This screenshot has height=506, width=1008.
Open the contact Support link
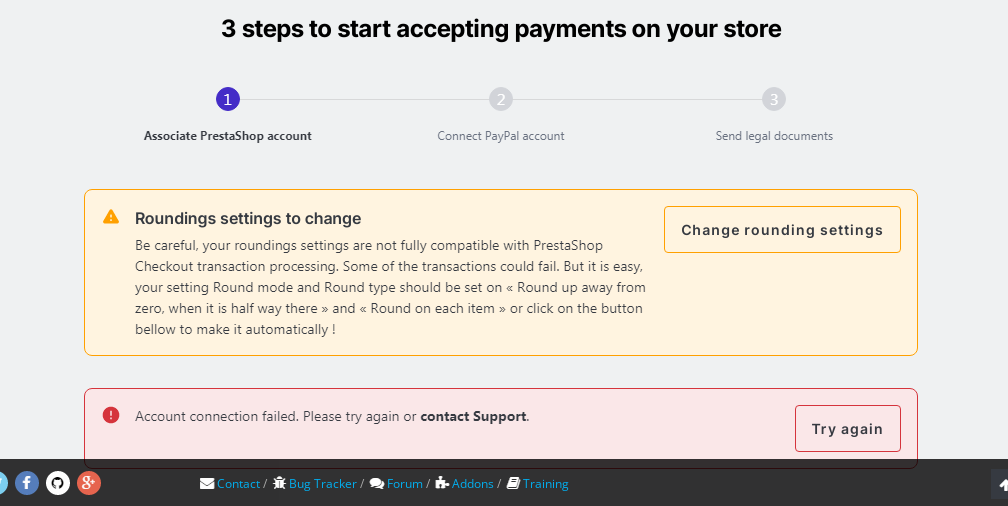click(473, 416)
